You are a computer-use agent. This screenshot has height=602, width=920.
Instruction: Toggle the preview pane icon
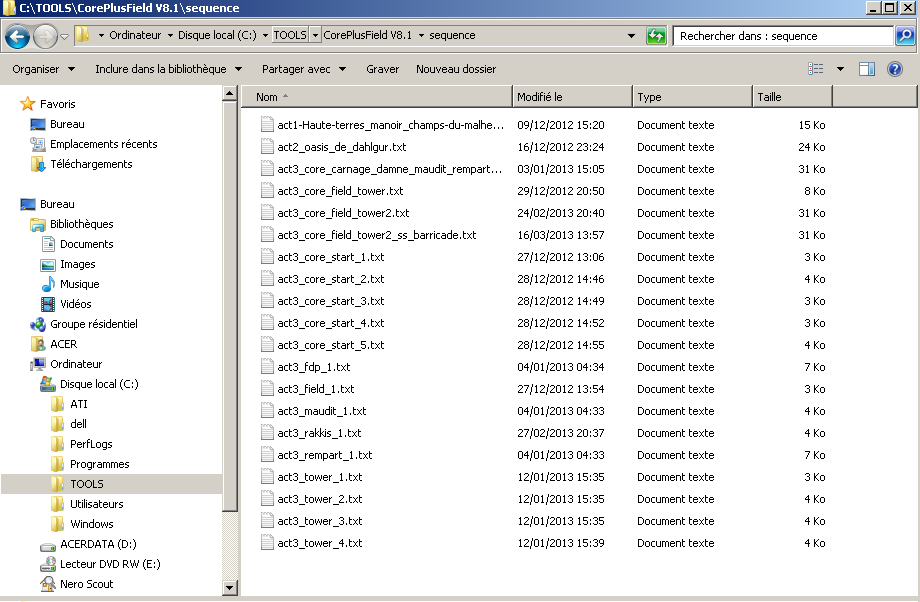867,69
